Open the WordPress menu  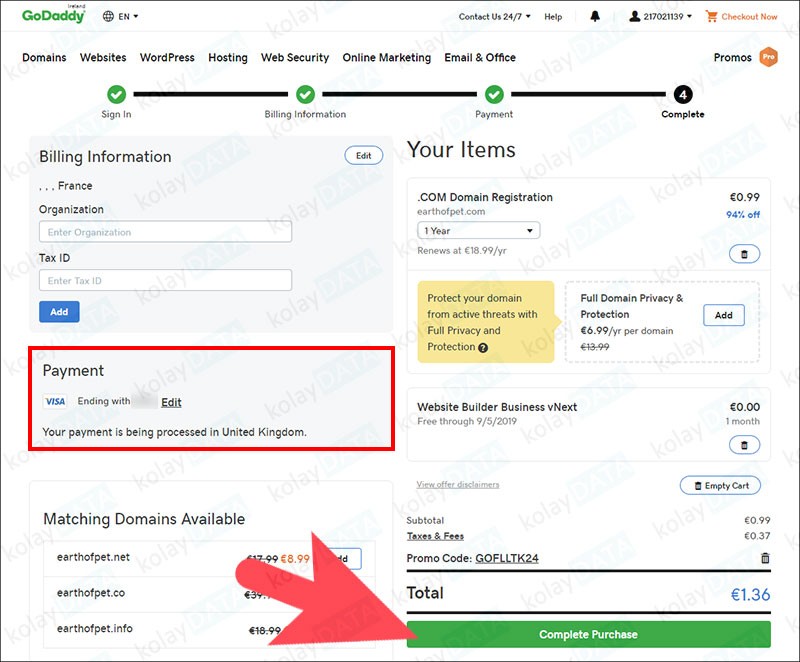pyautogui.click(x=167, y=58)
